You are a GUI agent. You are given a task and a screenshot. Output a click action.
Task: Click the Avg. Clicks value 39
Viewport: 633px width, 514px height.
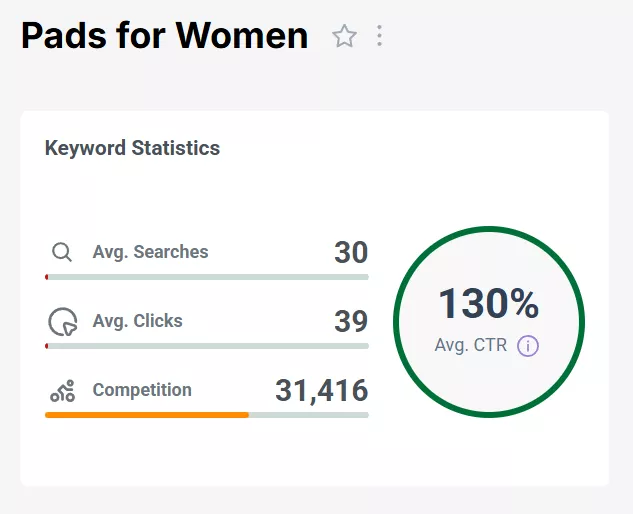pos(351,322)
